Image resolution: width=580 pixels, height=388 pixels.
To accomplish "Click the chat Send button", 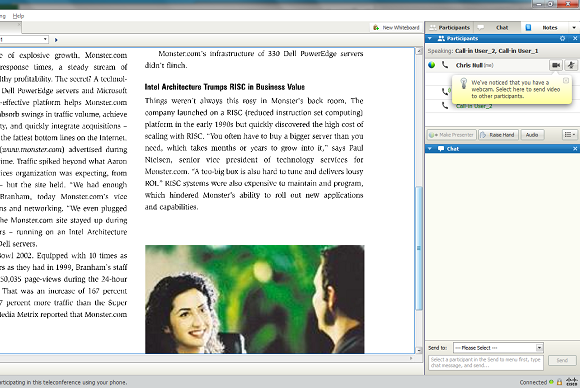I will (x=562, y=360).
